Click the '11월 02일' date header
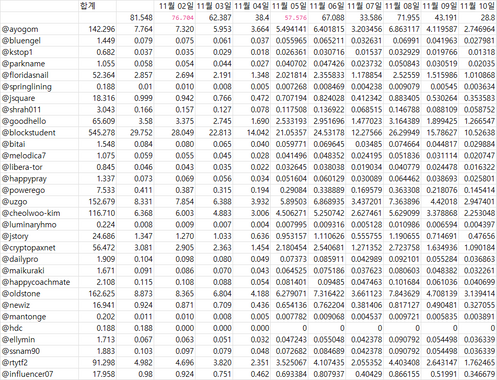497x380 pixels. (x=176, y=6)
